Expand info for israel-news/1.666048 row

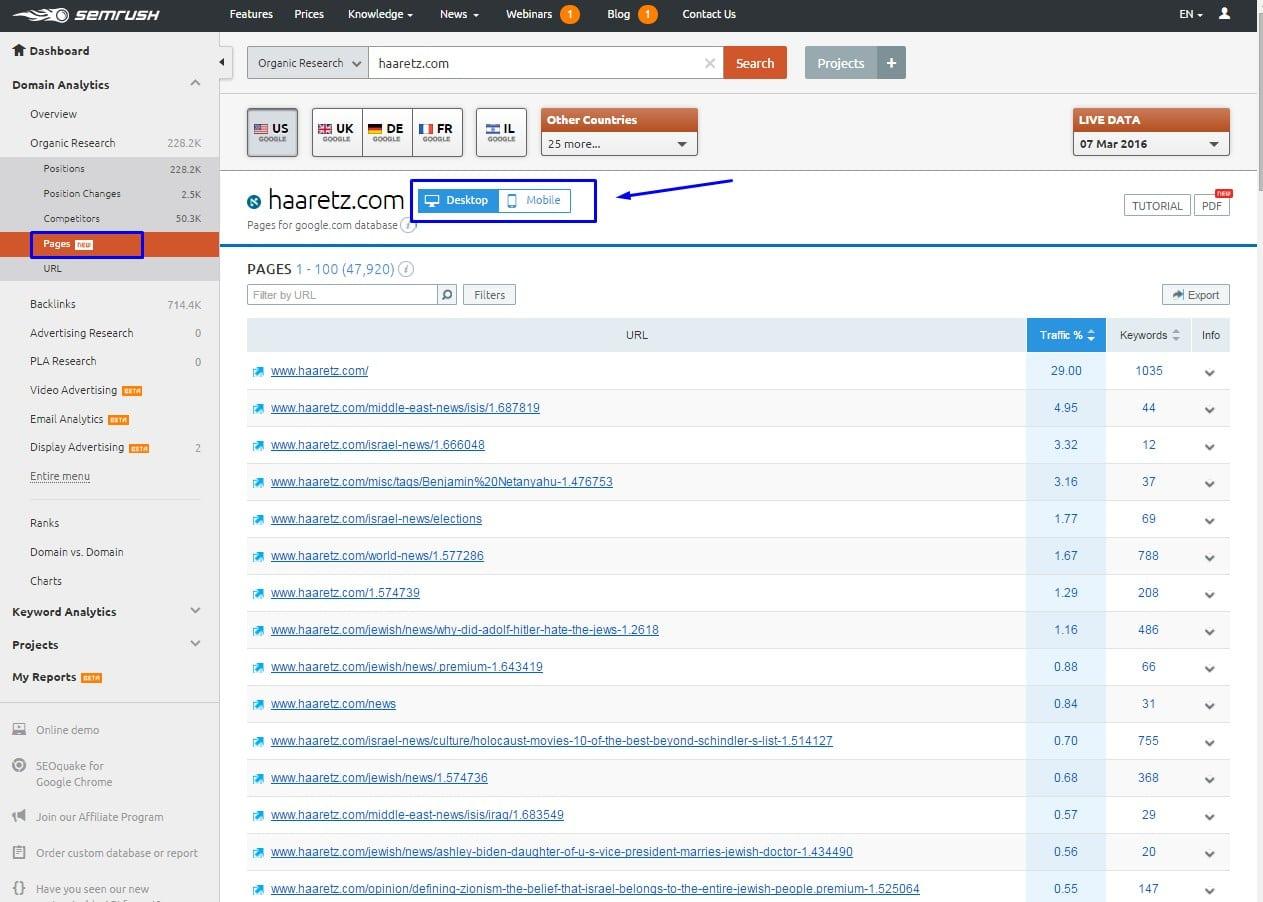point(1210,446)
